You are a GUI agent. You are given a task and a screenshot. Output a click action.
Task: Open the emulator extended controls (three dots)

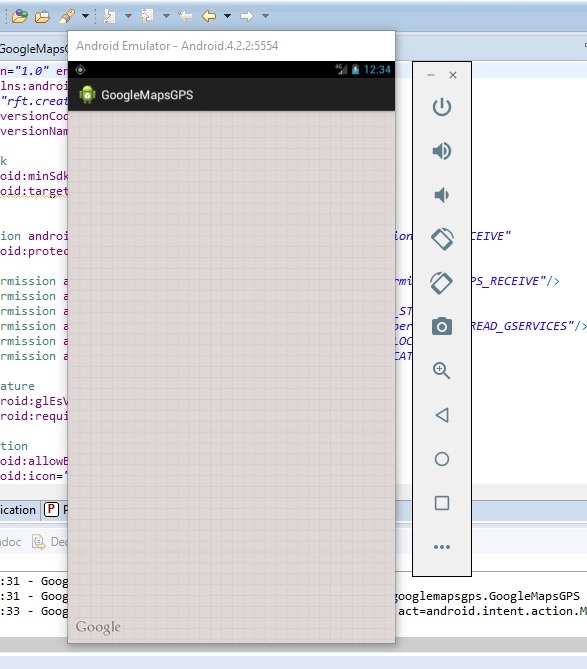pos(442,547)
